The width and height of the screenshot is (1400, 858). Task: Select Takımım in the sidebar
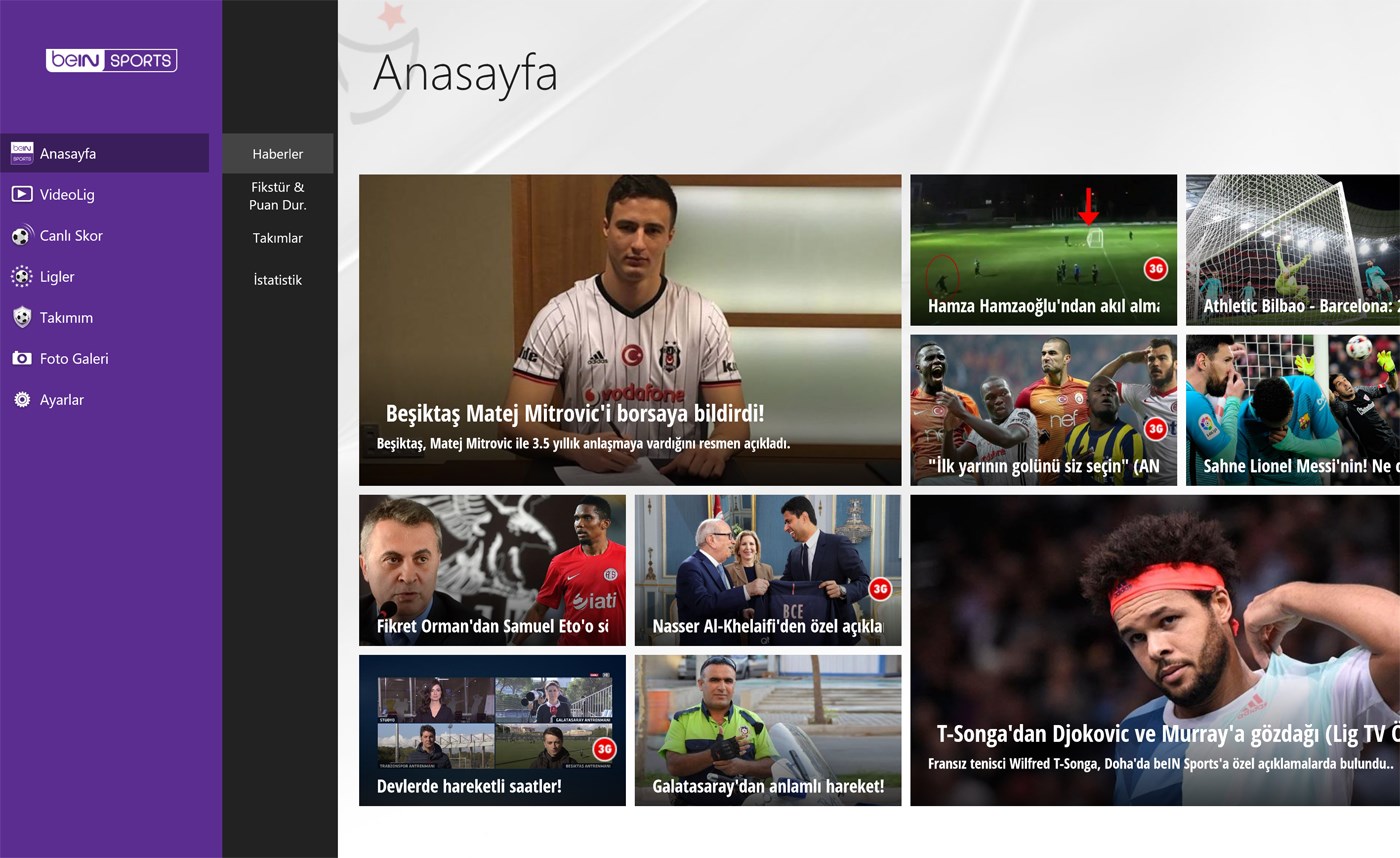point(105,318)
